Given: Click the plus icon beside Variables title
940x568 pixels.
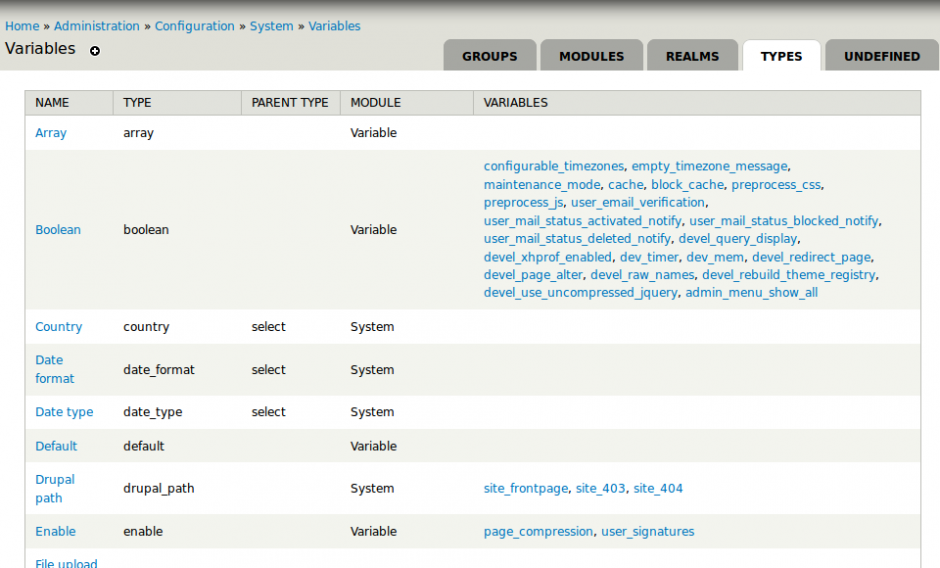Looking at the screenshot, I should pyautogui.click(x=95, y=51).
